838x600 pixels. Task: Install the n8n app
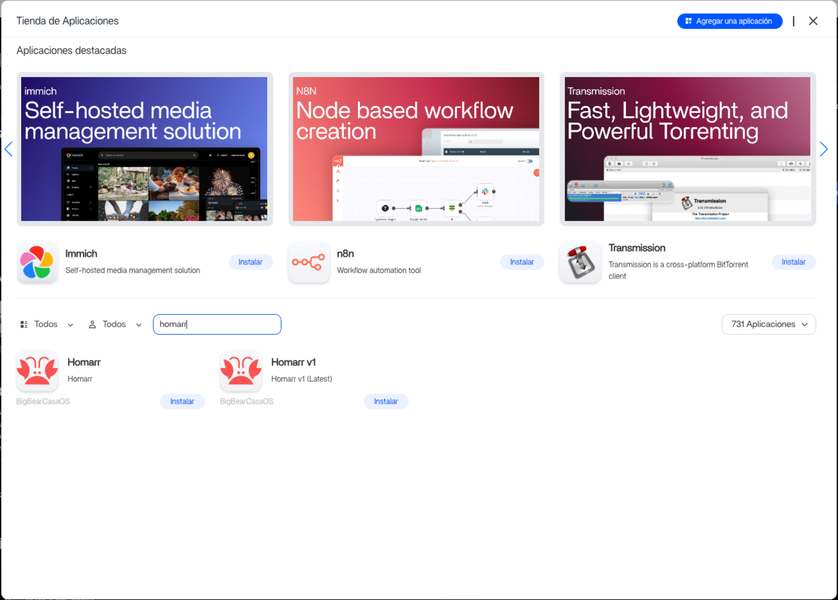(x=522, y=262)
